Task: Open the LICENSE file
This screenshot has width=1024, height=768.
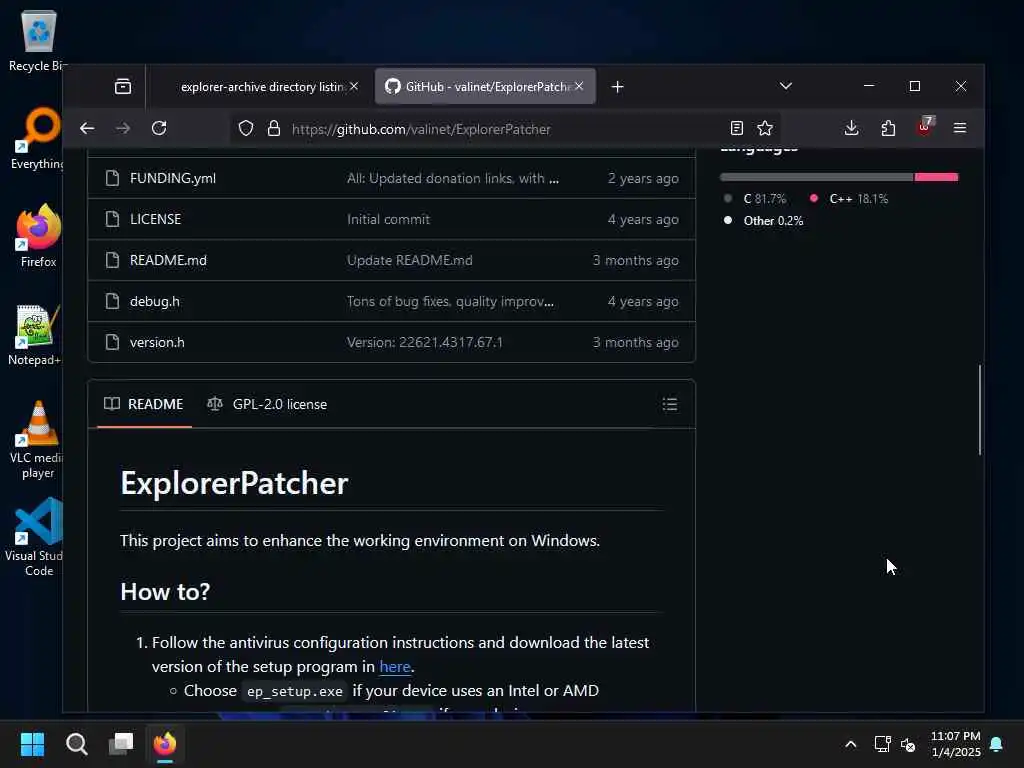Action: click(x=155, y=219)
